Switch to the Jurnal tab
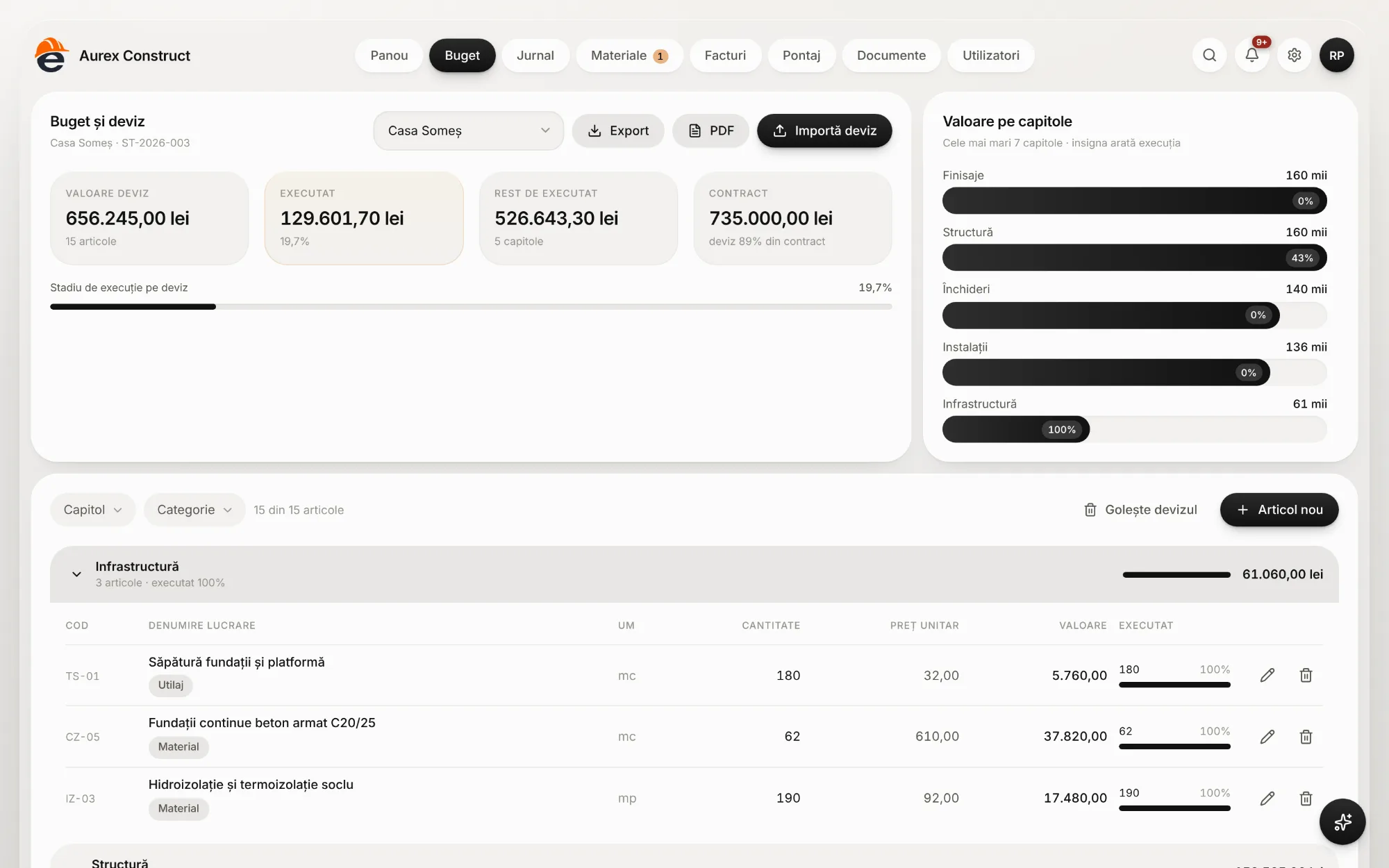 click(535, 56)
